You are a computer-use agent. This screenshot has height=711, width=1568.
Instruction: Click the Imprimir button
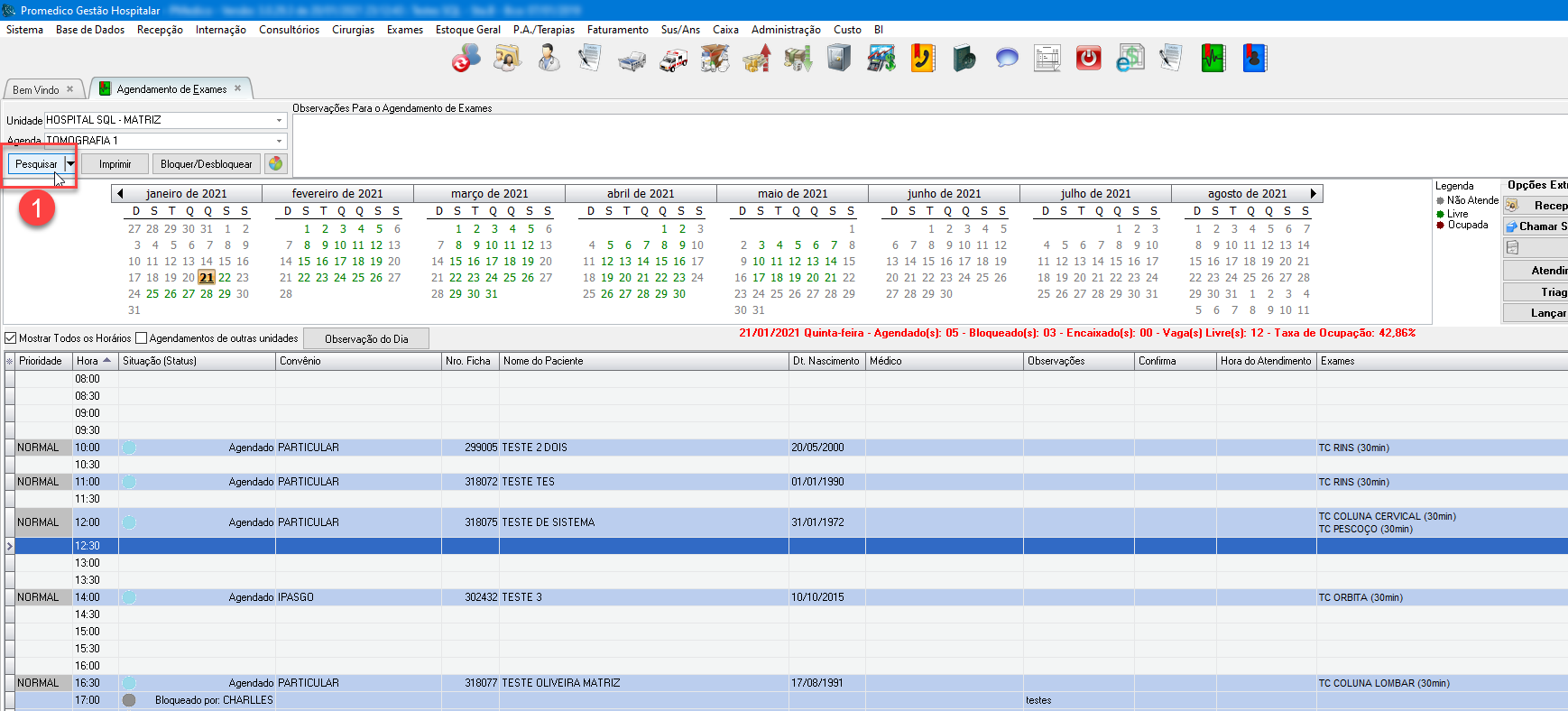pyautogui.click(x=115, y=163)
